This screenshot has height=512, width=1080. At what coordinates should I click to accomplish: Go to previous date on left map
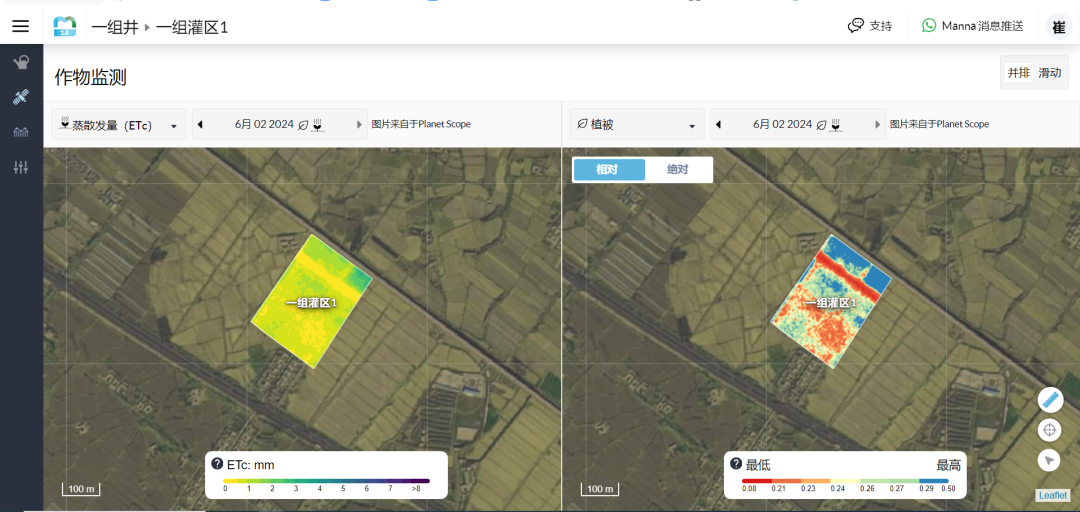pos(200,125)
